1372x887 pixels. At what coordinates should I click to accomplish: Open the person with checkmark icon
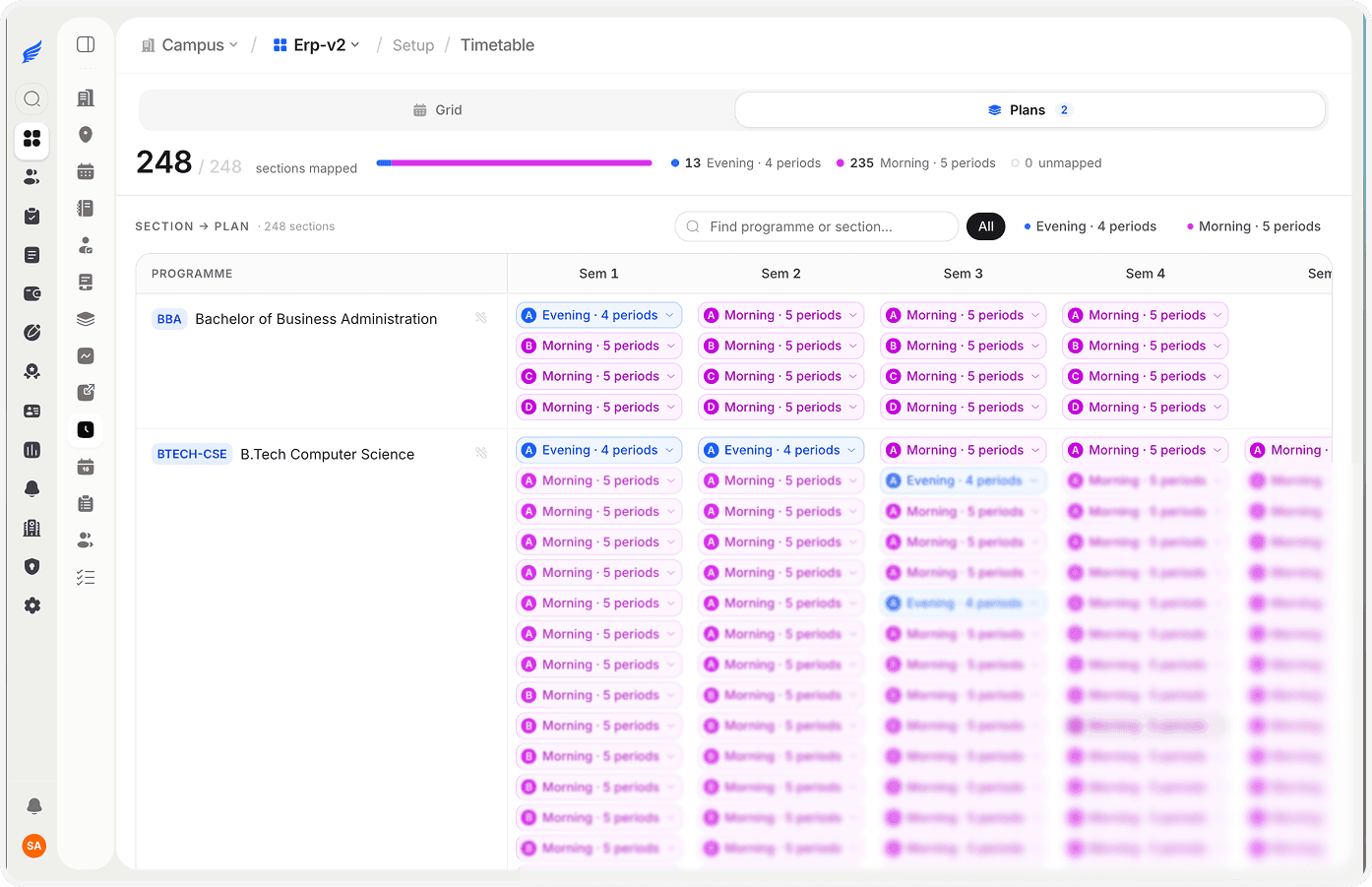tap(86, 245)
